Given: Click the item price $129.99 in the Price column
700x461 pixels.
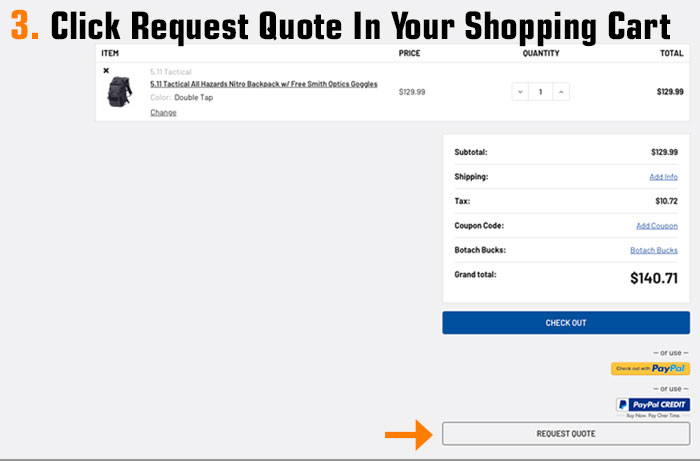Looking at the screenshot, I should [x=412, y=92].
